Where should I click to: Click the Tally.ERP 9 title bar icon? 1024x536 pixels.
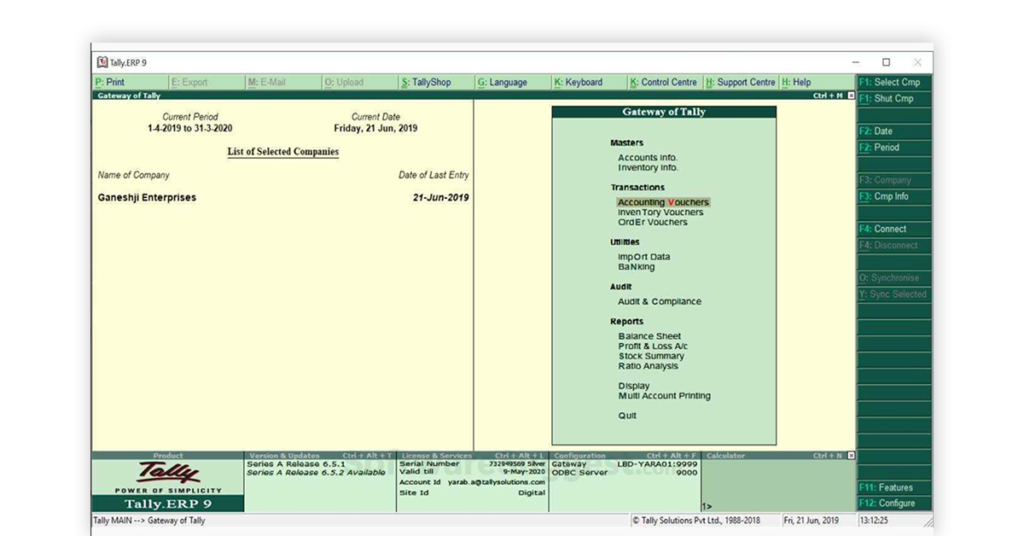(103, 62)
